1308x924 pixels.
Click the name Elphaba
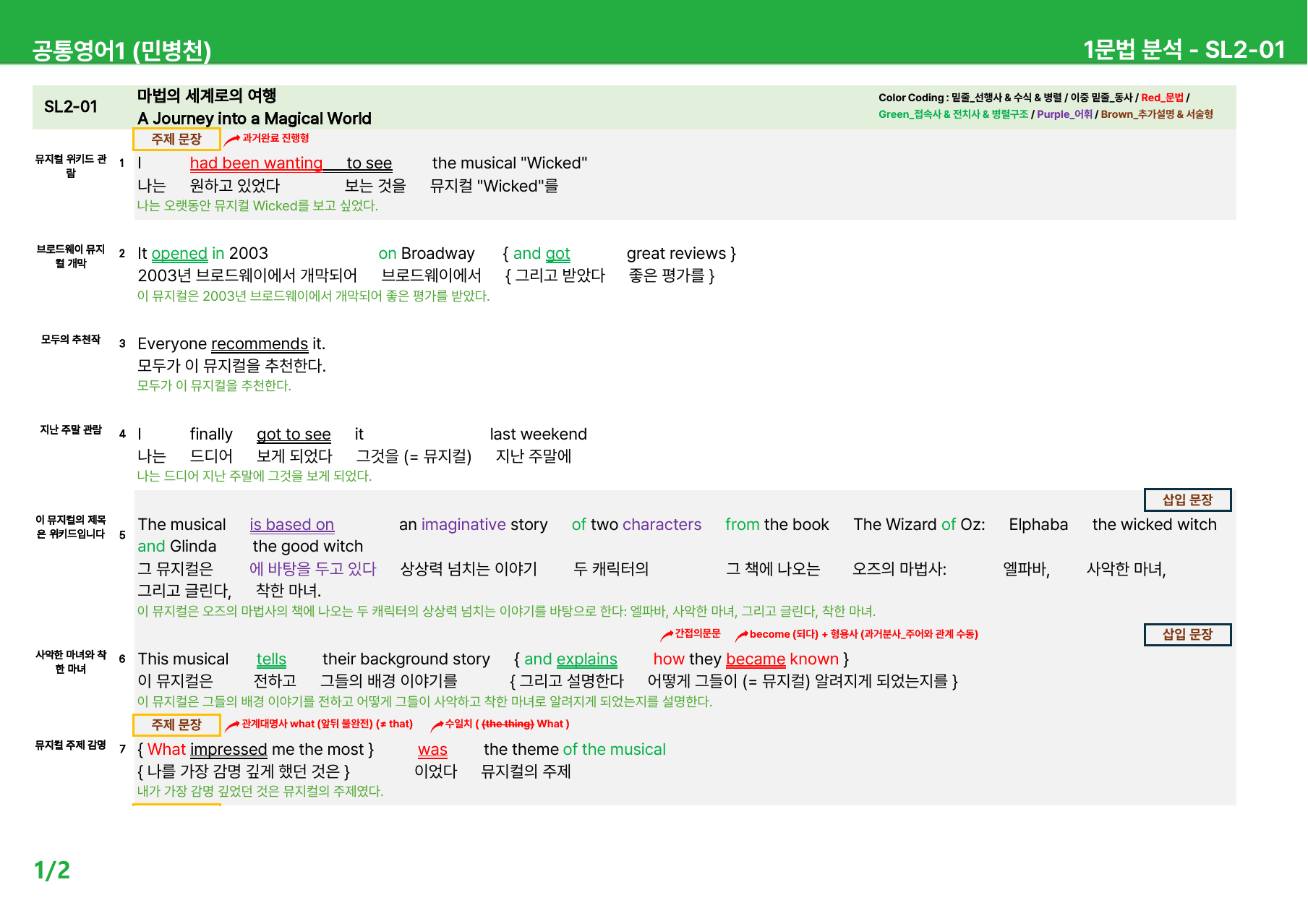[1038, 525]
